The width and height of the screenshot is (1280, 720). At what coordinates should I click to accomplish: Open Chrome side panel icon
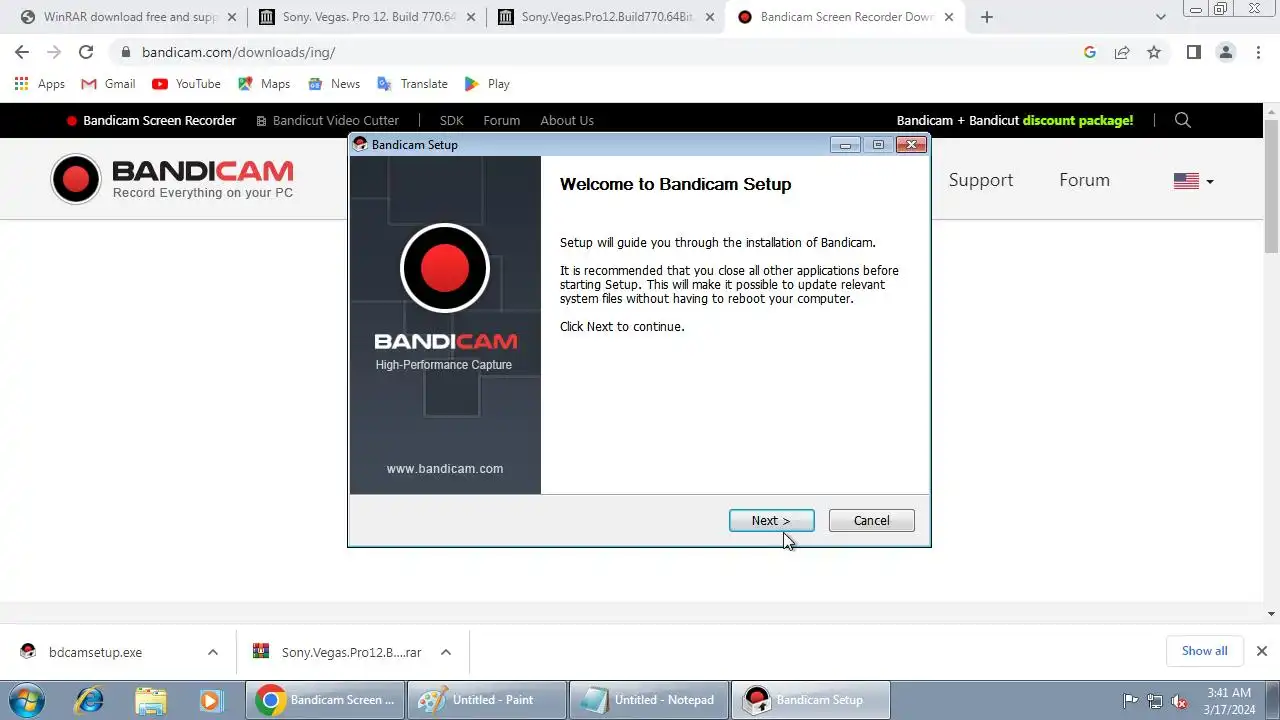[1194, 52]
